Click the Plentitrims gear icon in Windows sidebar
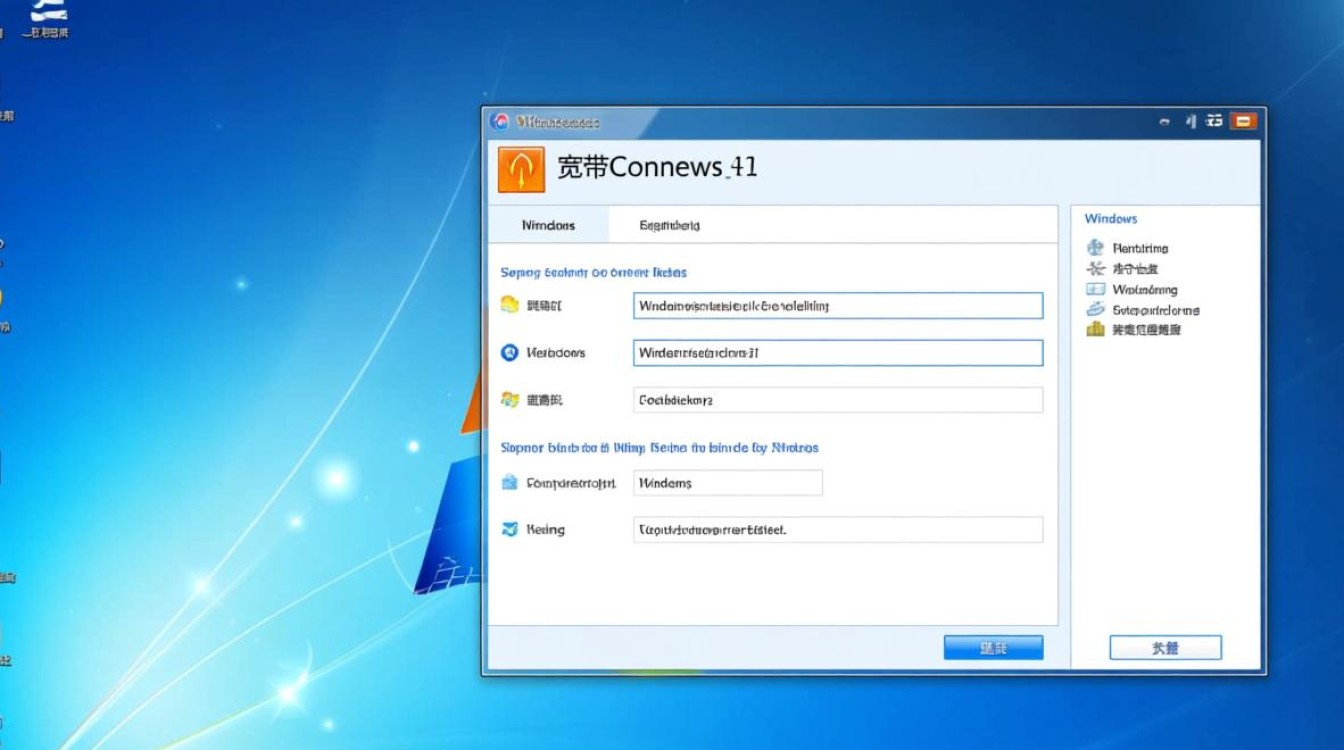The height and width of the screenshot is (750, 1344). pos(1094,247)
